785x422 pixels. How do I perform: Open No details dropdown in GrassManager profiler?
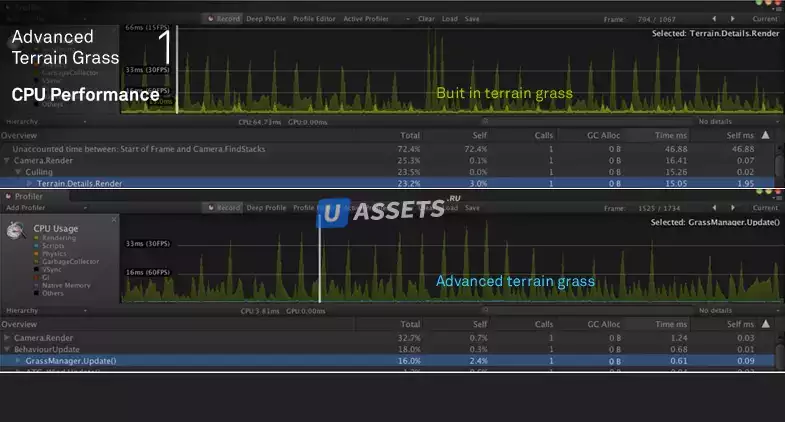click(738, 310)
